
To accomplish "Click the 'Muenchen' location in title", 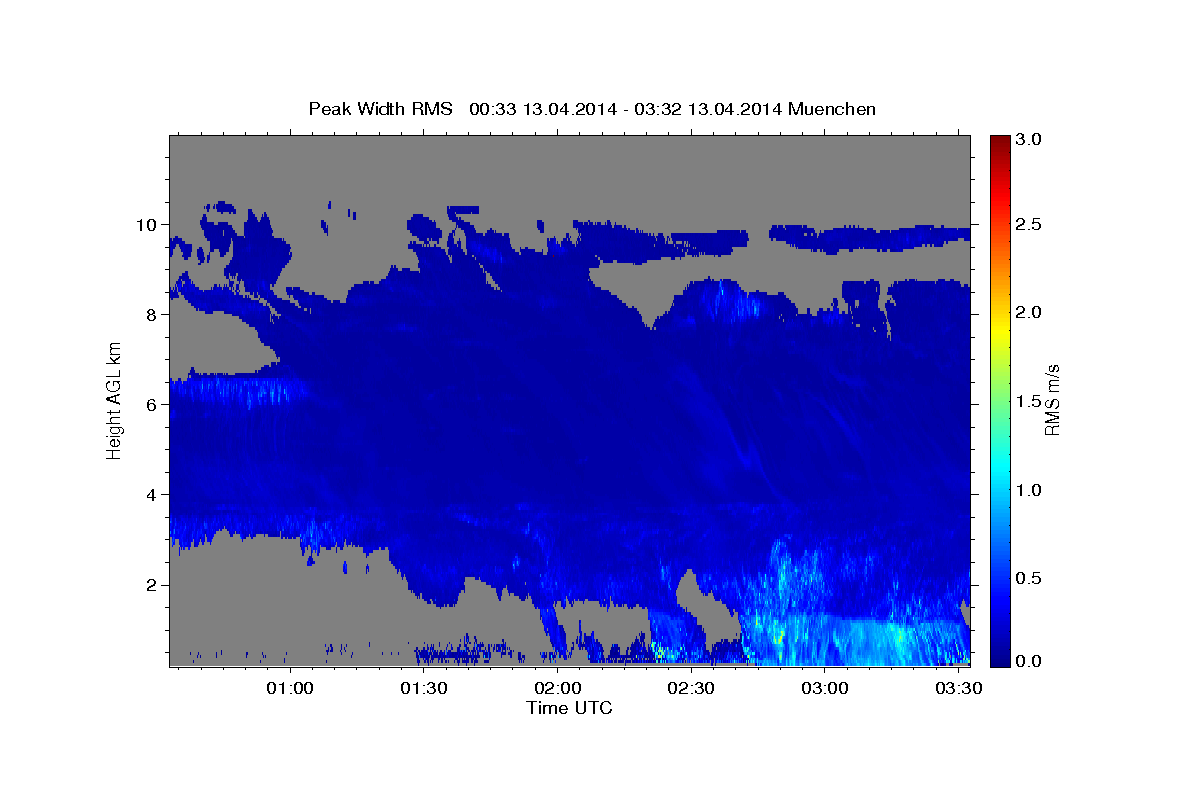I will coord(832,108).
